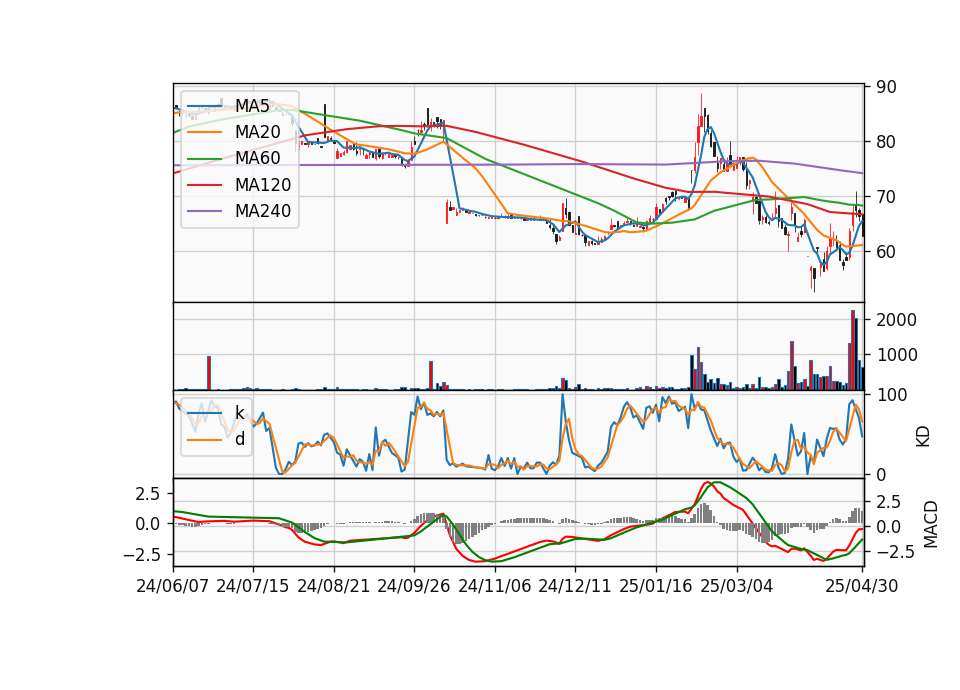This screenshot has height=690, width=960.
Task: Click the left-axis 0.0 MACD label
Action: click(148, 524)
